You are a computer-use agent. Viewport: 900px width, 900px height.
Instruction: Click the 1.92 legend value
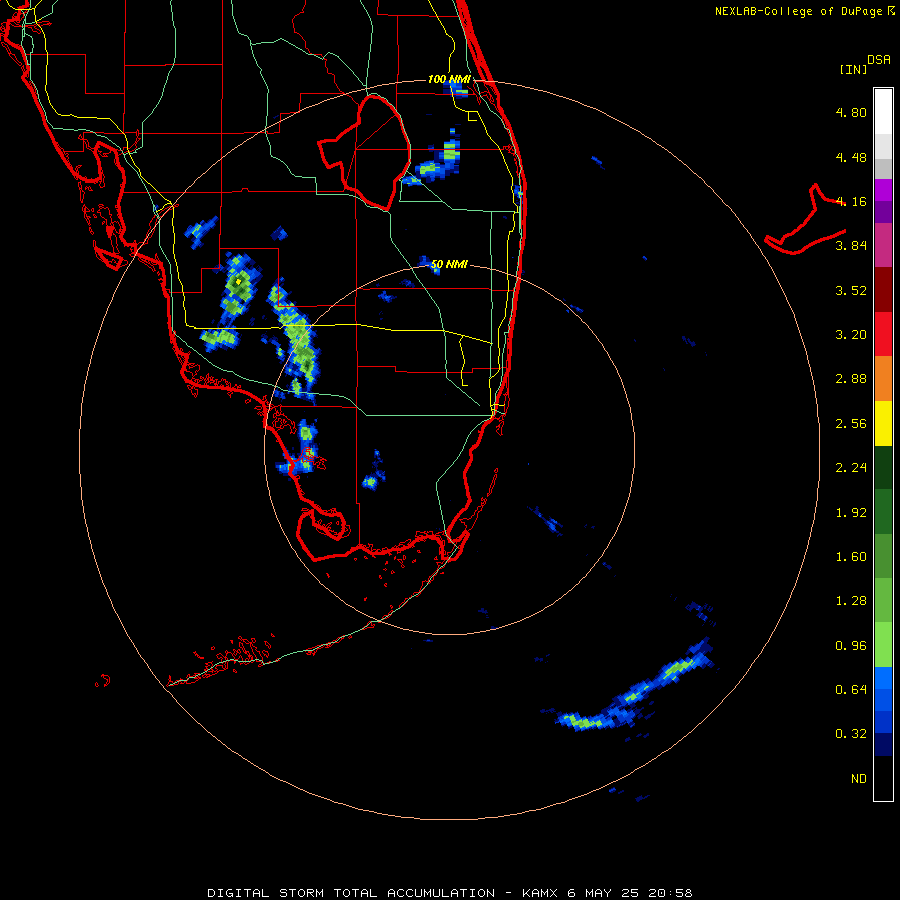[x=851, y=513]
